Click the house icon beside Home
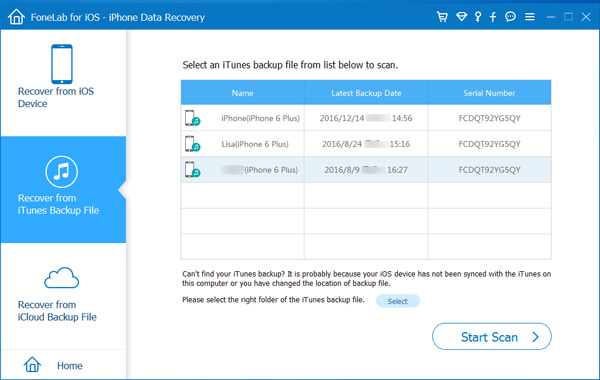600x380 pixels. [x=32, y=364]
